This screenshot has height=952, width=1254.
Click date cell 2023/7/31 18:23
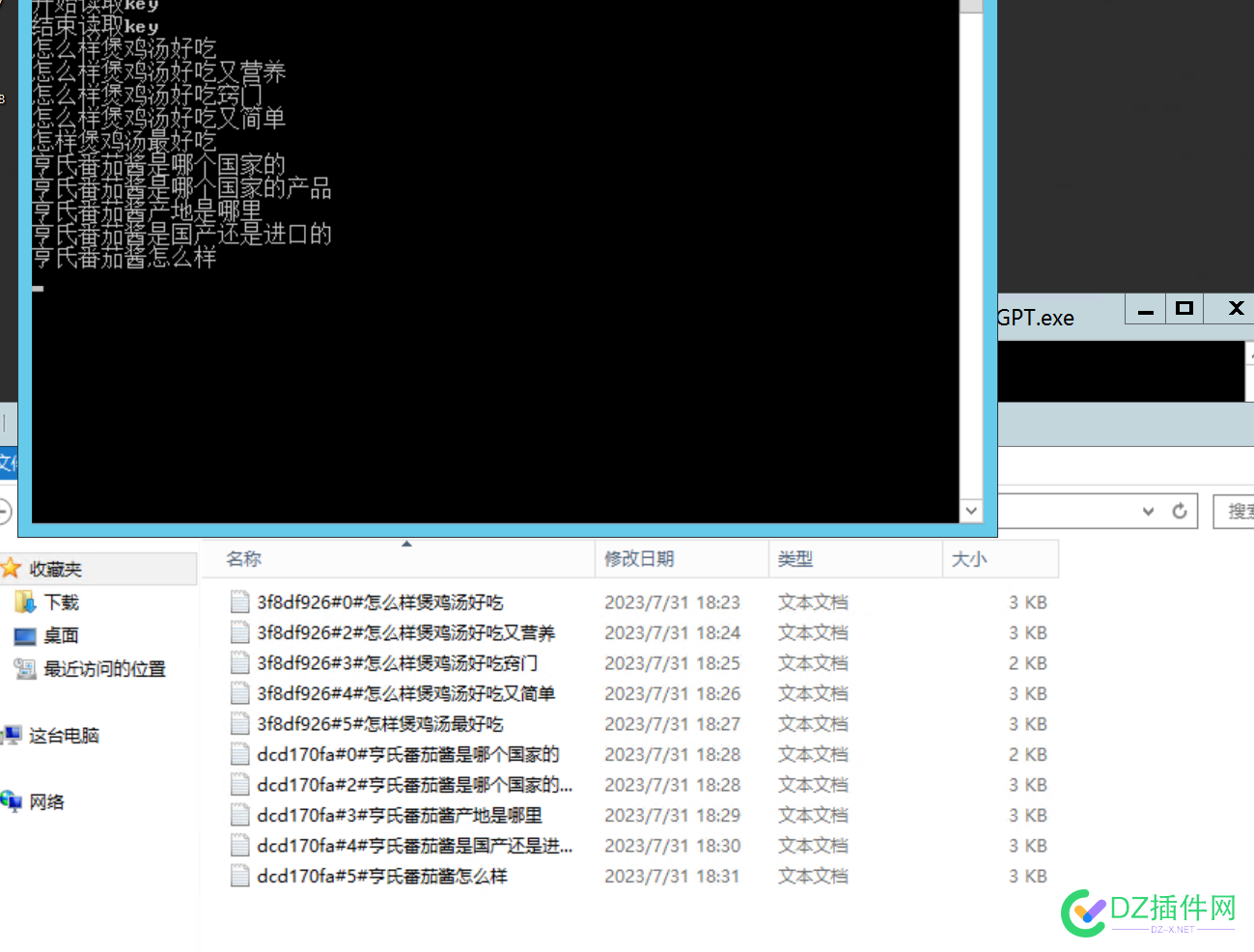point(672,602)
